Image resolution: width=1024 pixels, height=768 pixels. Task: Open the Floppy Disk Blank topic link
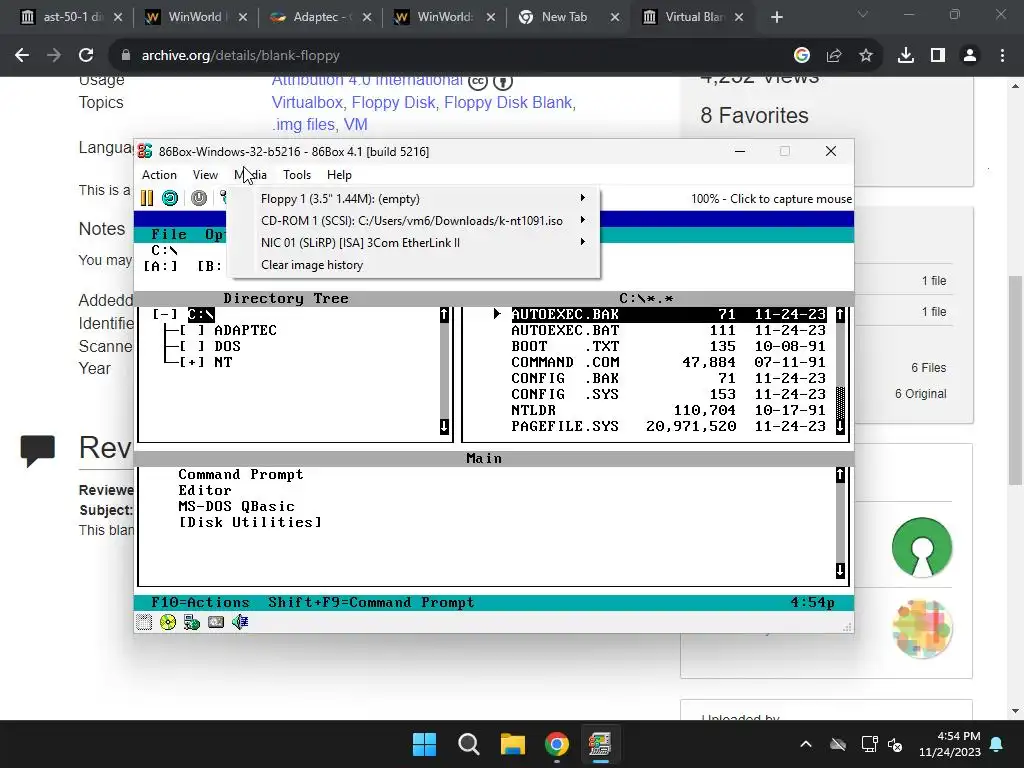pyautogui.click(x=507, y=103)
